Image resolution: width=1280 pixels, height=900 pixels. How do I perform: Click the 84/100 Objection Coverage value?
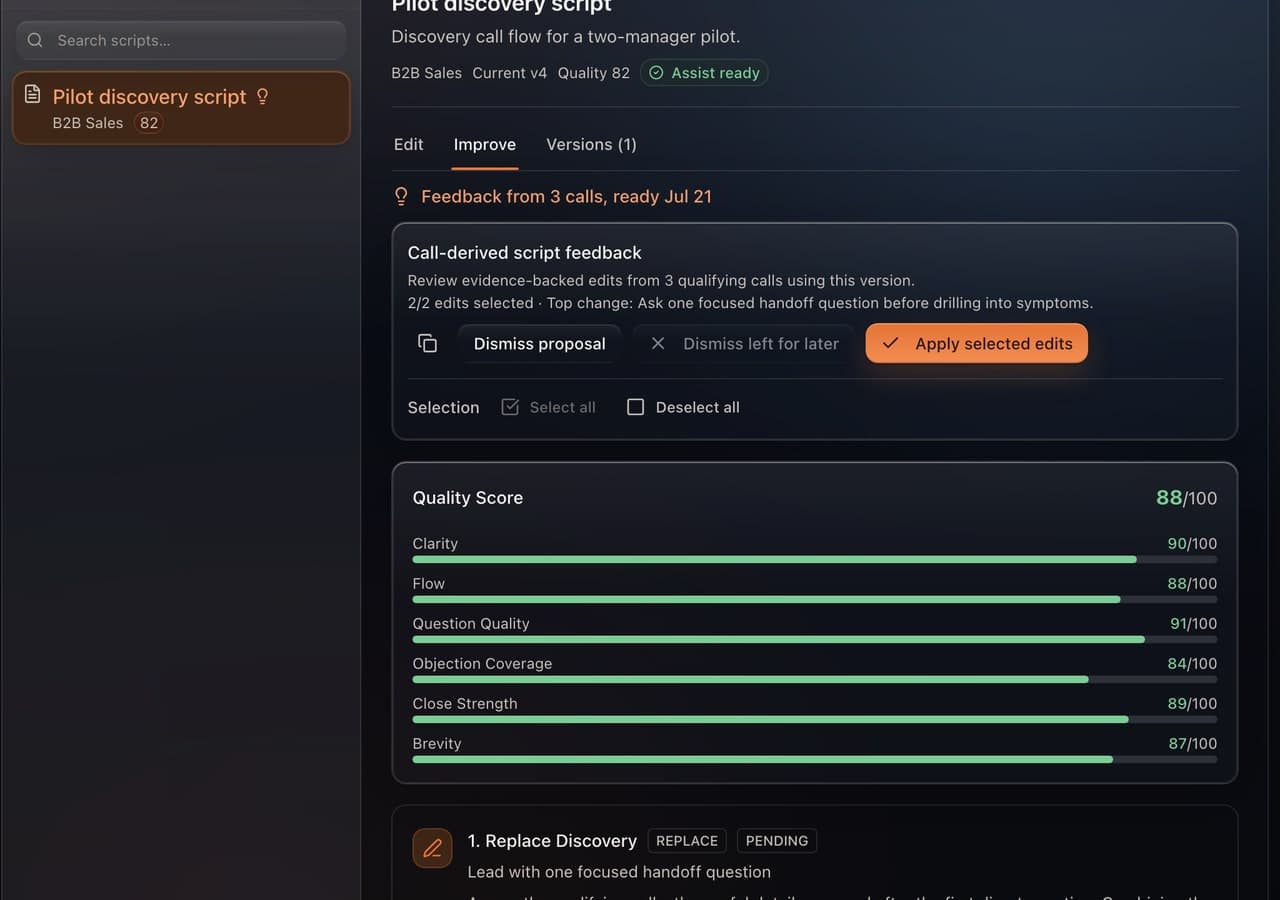pyautogui.click(x=1193, y=663)
